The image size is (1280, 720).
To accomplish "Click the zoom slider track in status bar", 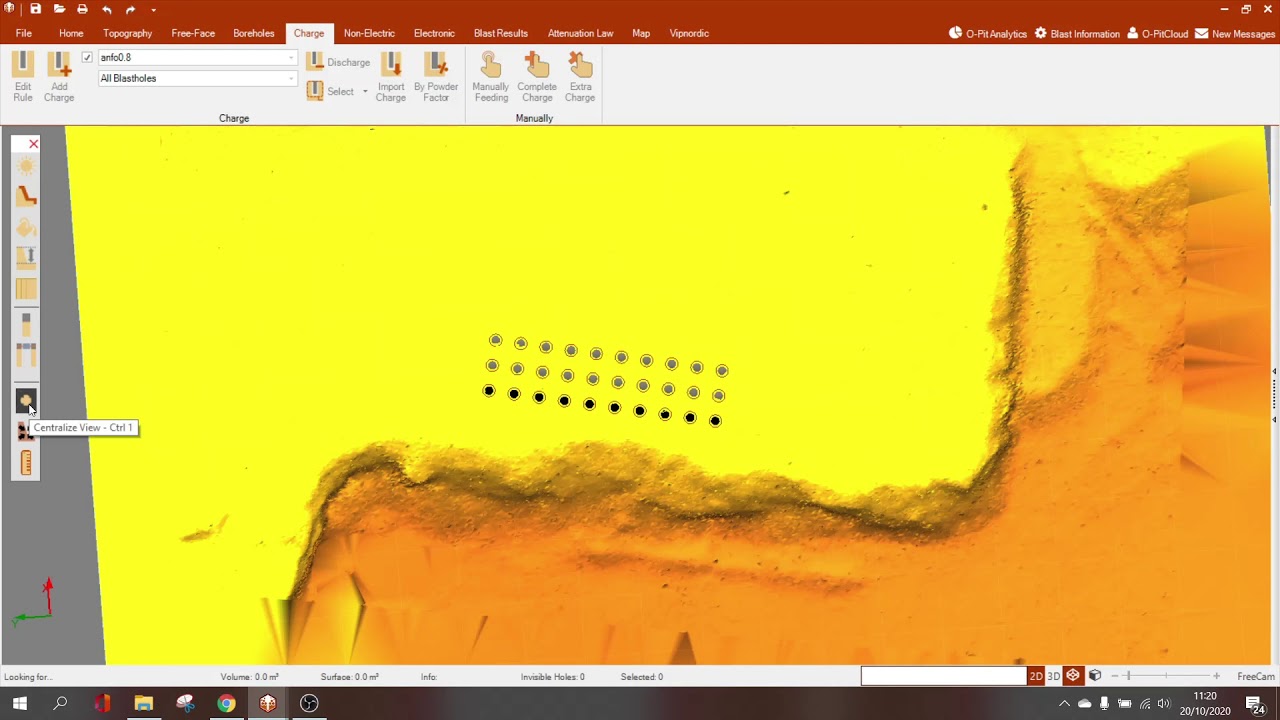I will tap(1166, 677).
